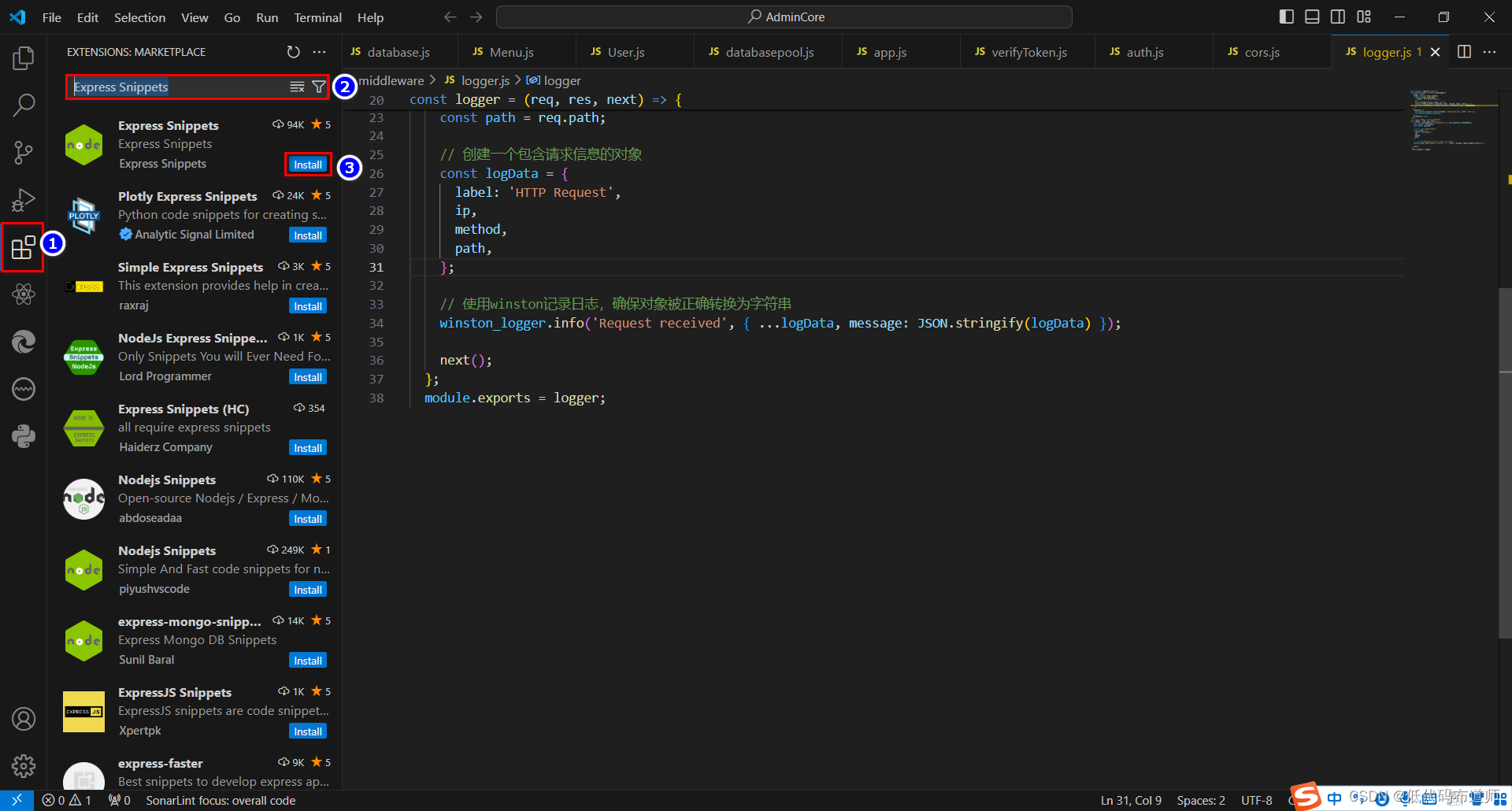Close the logger.js tab
The image size is (1512, 811).
(x=1436, y=52)
